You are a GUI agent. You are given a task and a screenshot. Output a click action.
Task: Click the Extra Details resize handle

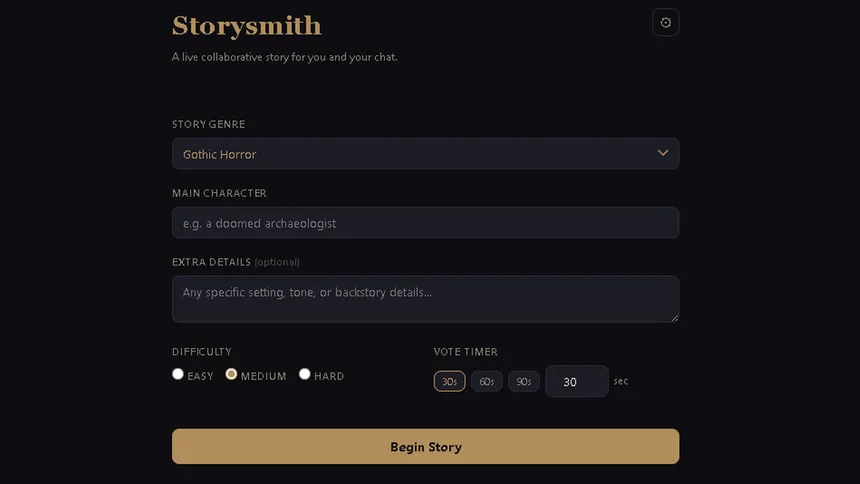[x=675, y=318]
